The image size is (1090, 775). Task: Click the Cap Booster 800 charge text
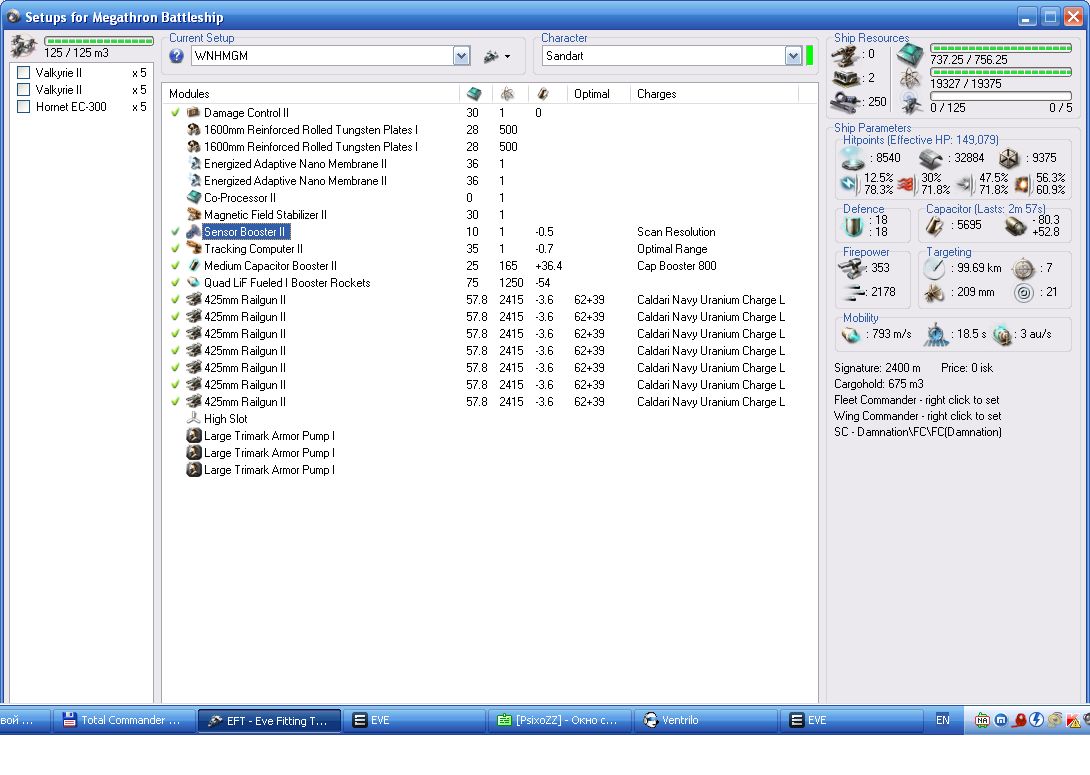[x=676, y=266]
